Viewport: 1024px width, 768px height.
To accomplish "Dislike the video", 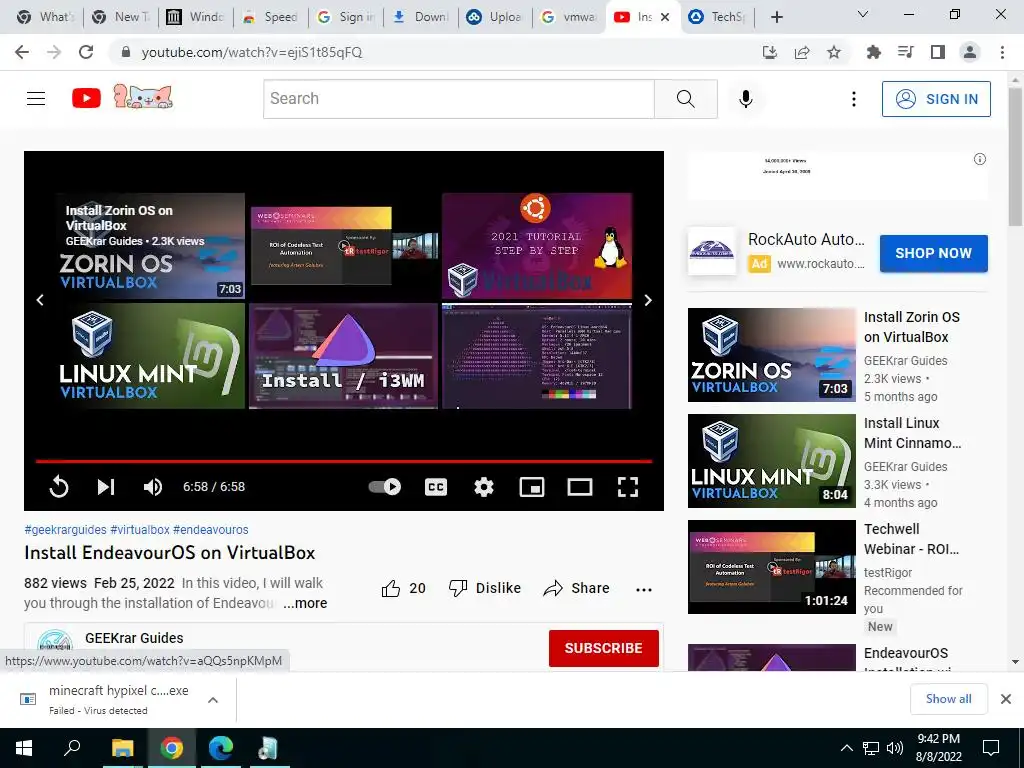I will tap(485, 588).
